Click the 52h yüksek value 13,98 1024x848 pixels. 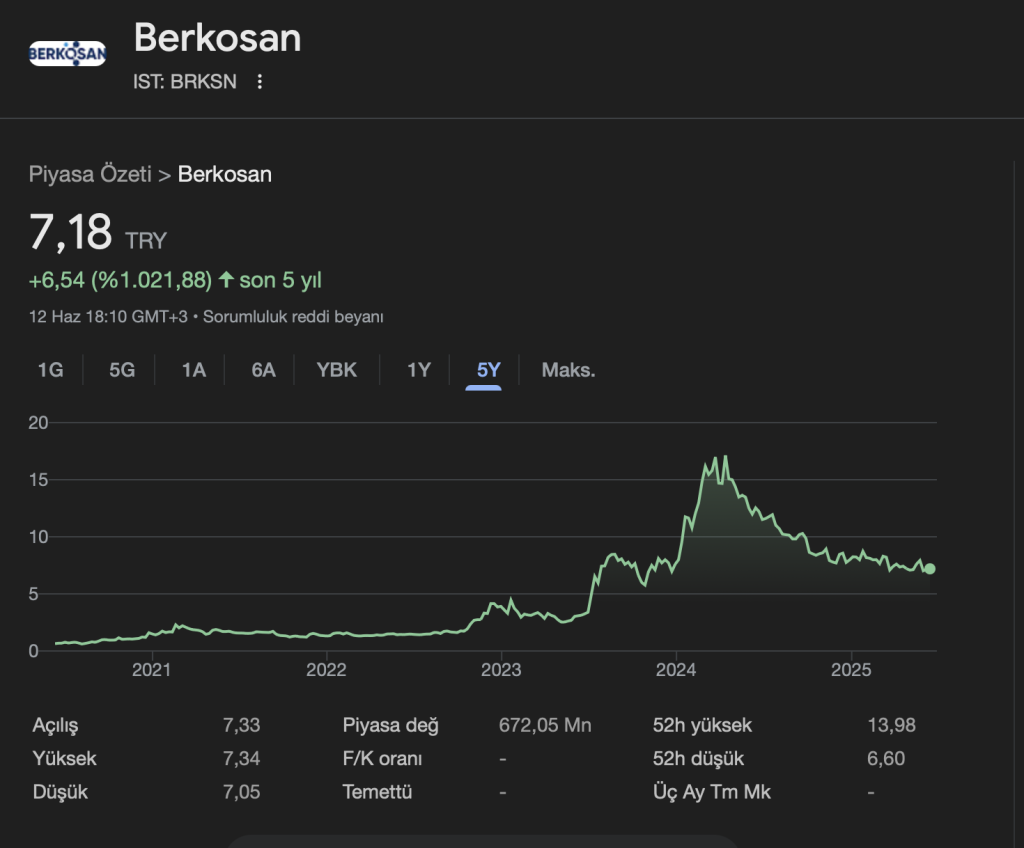click(891, 725)
